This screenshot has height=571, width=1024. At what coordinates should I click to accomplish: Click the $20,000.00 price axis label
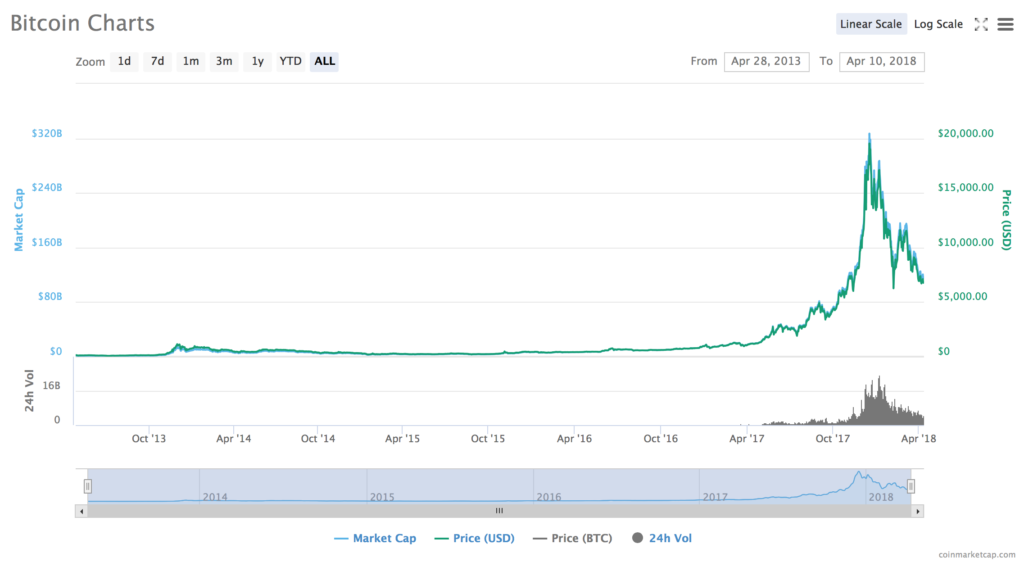point(966,133)
